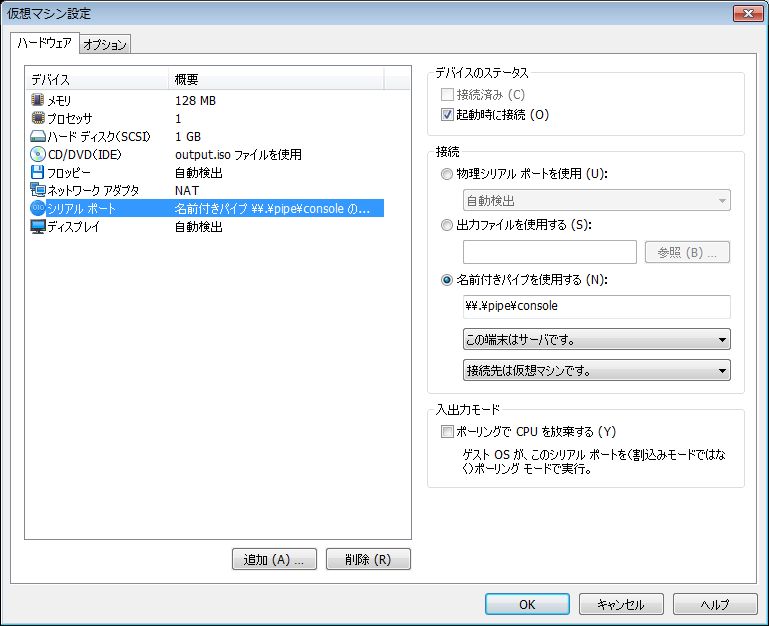Select the ハード ディスク (SCSI) row

click(x=206, y=136)
